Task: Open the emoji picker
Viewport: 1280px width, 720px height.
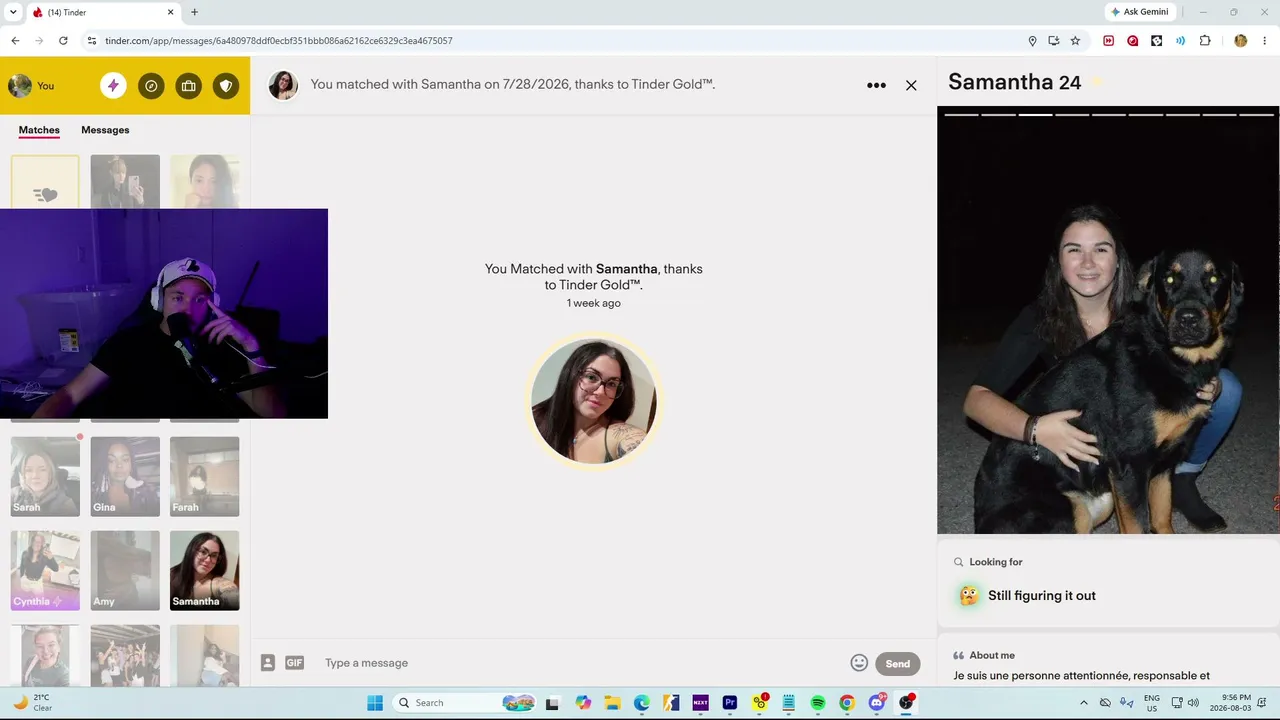Action: [859, 662]
